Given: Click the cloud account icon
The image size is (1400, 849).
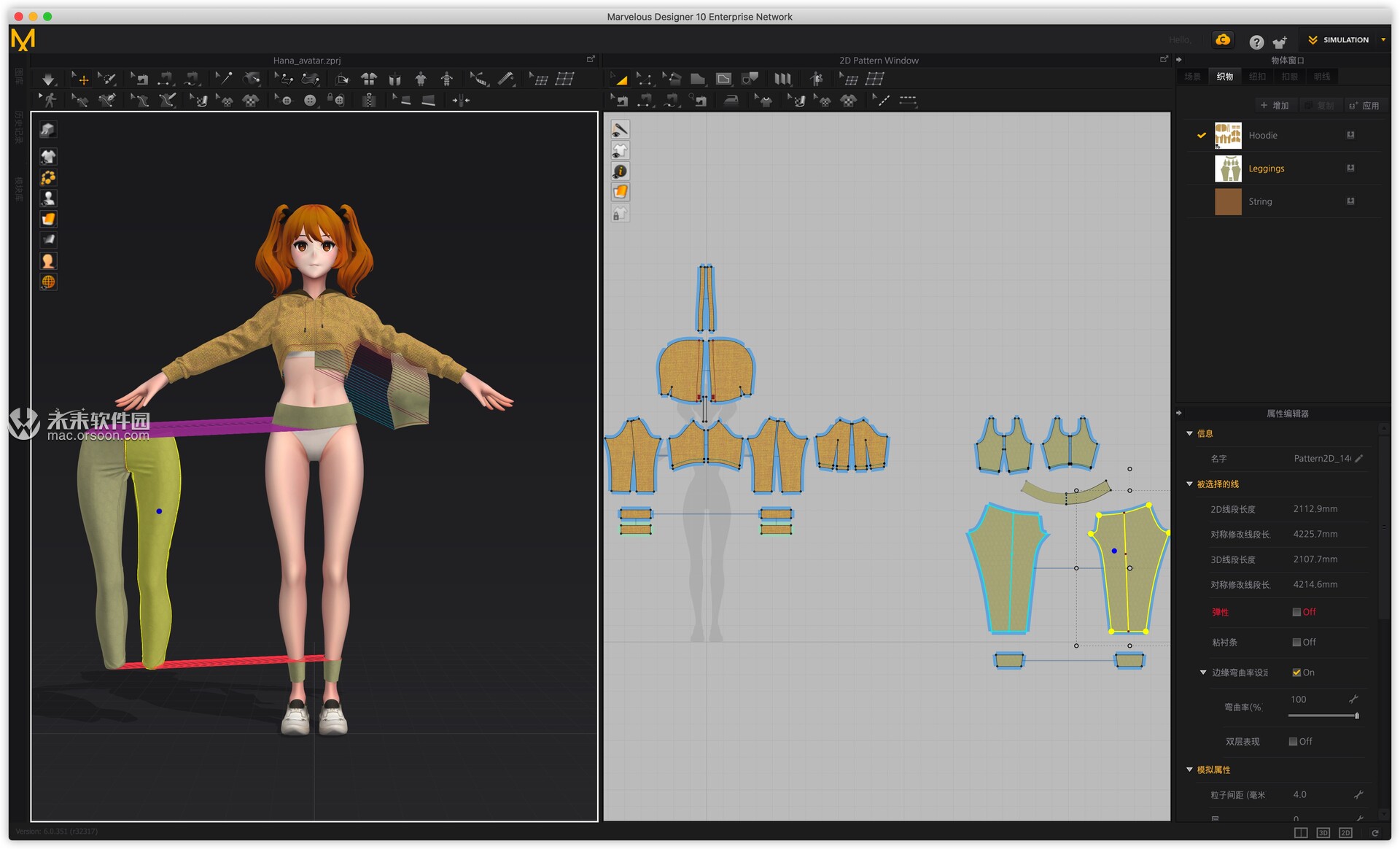Looking at the screenshot, I should [1223, 39].
